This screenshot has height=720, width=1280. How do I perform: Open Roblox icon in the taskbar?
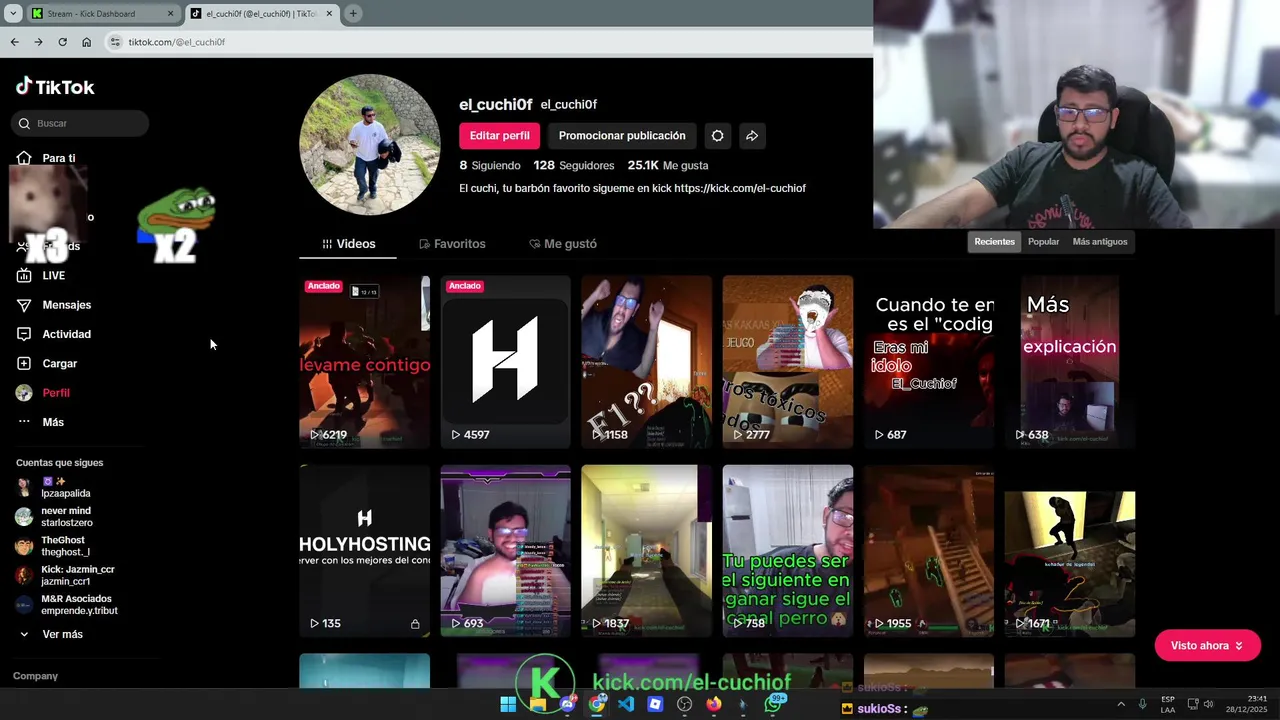tap(655, 704)
